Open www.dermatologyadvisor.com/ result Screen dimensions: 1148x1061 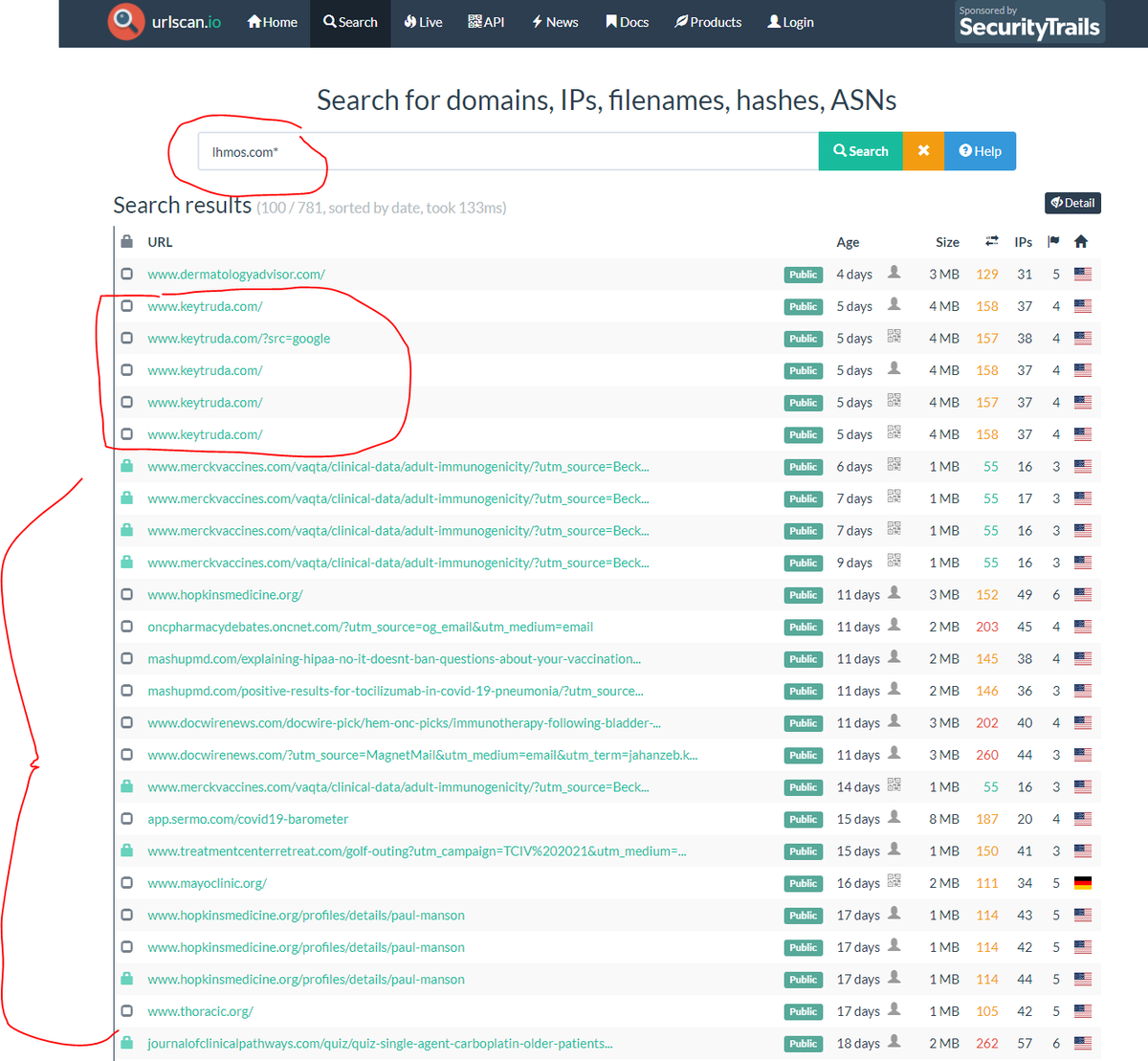236,275
